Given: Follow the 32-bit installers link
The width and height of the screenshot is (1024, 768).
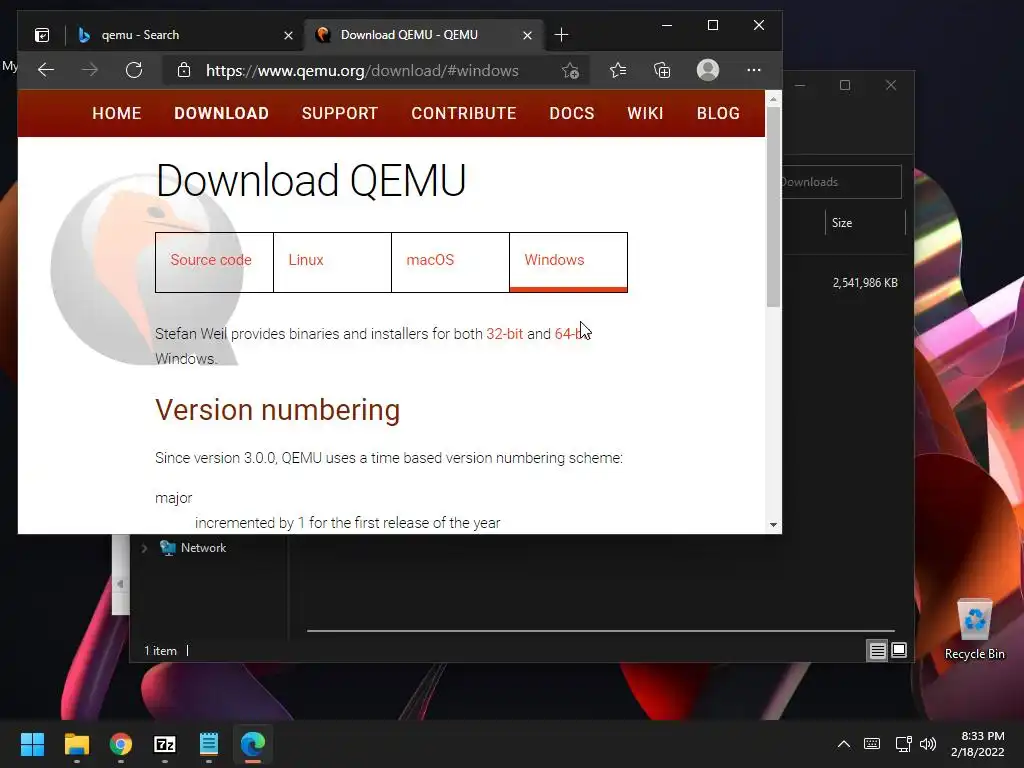Looking at the screenshot, I should (504, 334).
